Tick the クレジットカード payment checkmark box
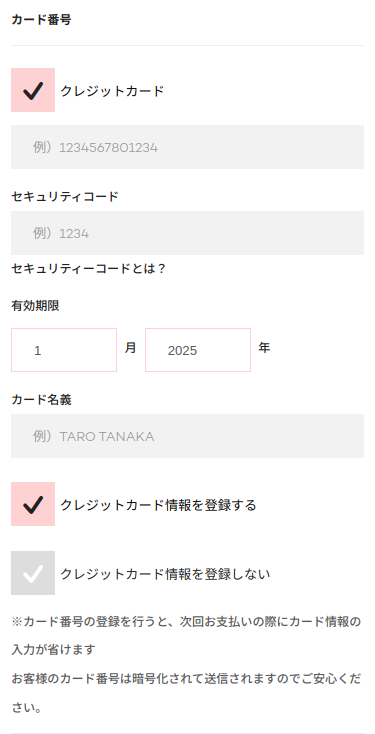The height and width of the screenshot is (734, 375). (x=33, y=90)
